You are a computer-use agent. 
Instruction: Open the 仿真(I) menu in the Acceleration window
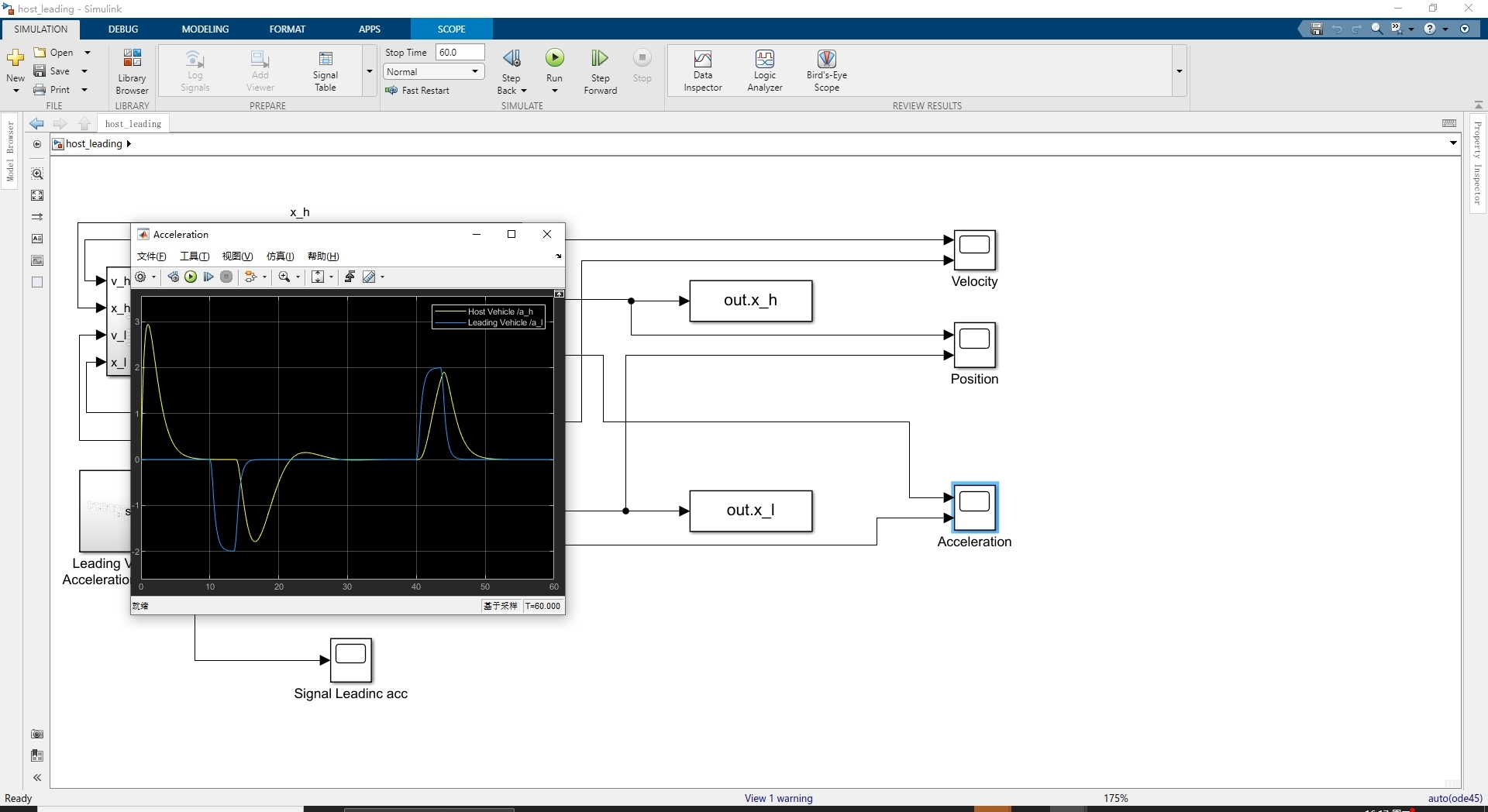281,256
